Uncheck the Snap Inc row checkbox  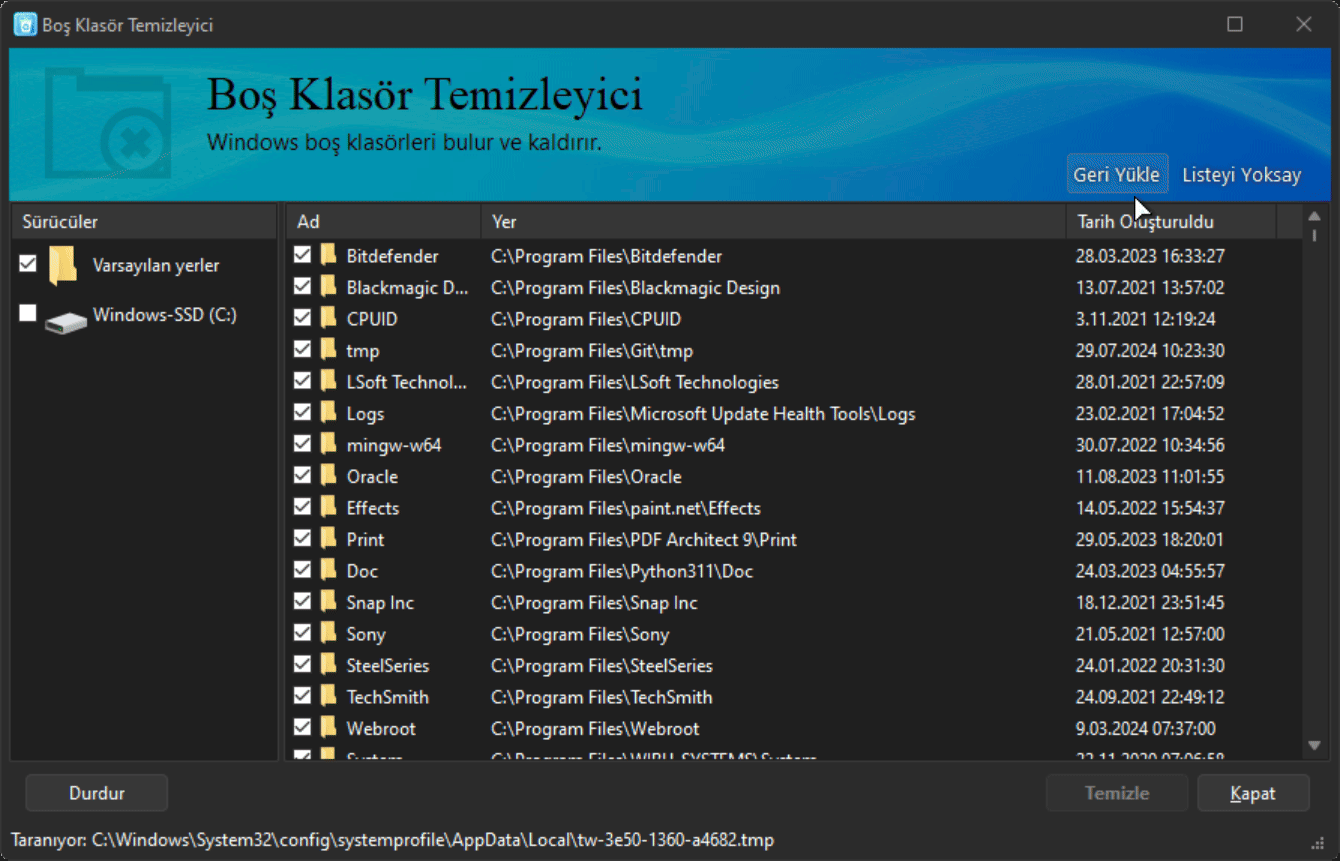click(303, 602)
